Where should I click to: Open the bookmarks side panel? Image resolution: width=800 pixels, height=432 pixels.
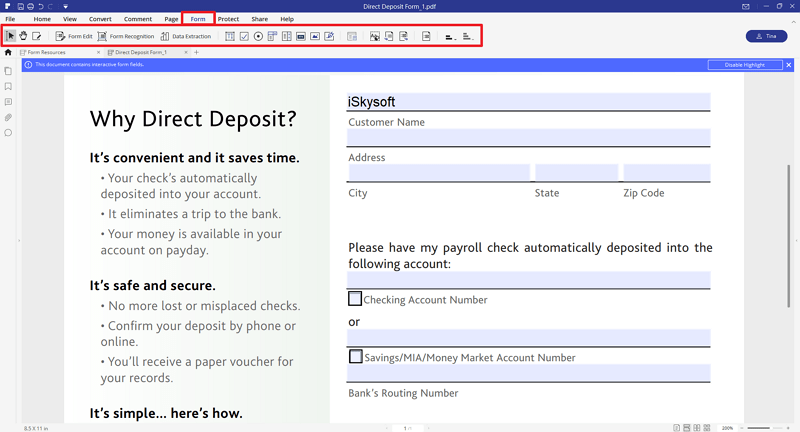click(x=8, y=86)
